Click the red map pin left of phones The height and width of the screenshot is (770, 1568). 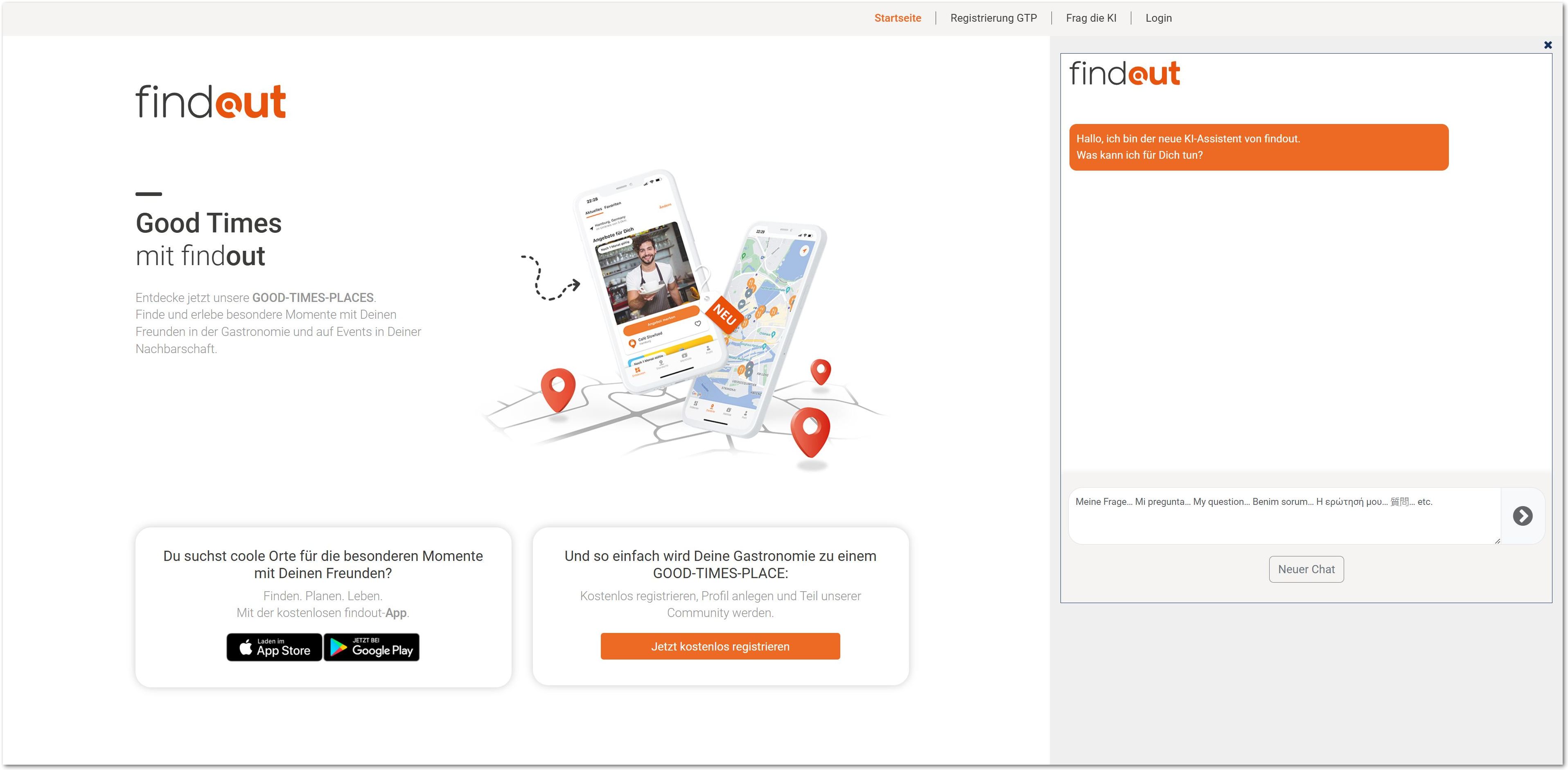558,390
